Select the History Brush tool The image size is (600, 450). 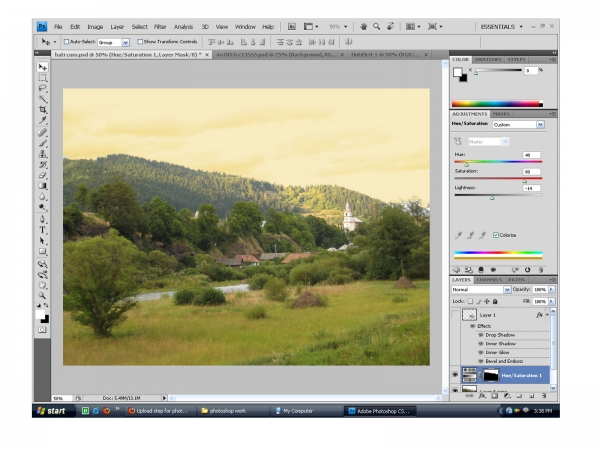click(42, 165)
